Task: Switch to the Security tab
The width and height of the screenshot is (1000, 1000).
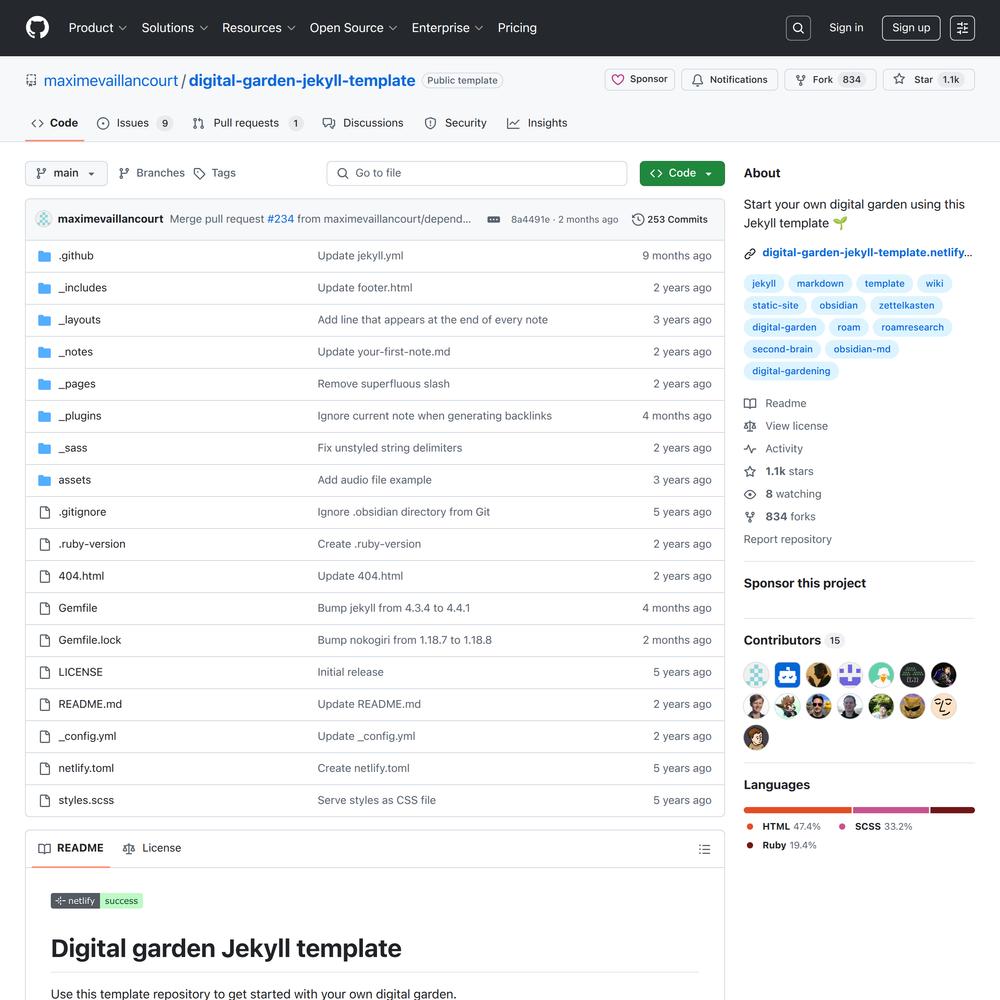Action: click(x=455, y=123)
